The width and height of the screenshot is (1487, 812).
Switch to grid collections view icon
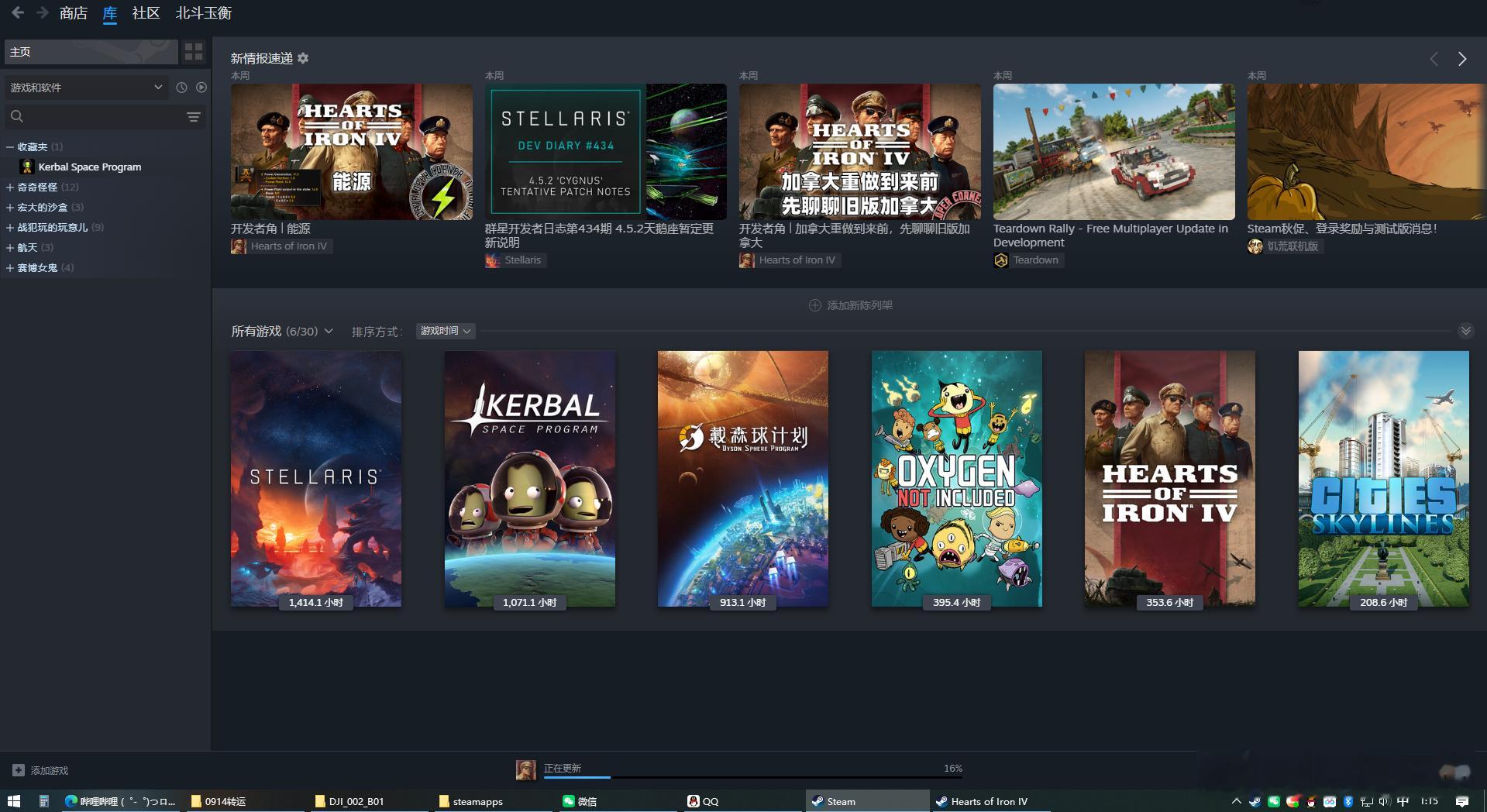pyautogui.click(x=193, y=52)
